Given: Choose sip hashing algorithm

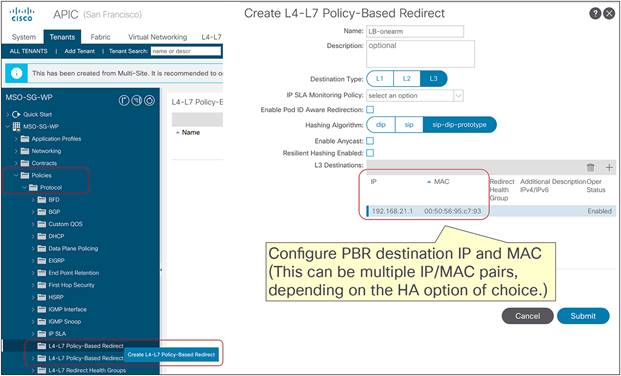Looking at the screenshot, I should point(409,125).
